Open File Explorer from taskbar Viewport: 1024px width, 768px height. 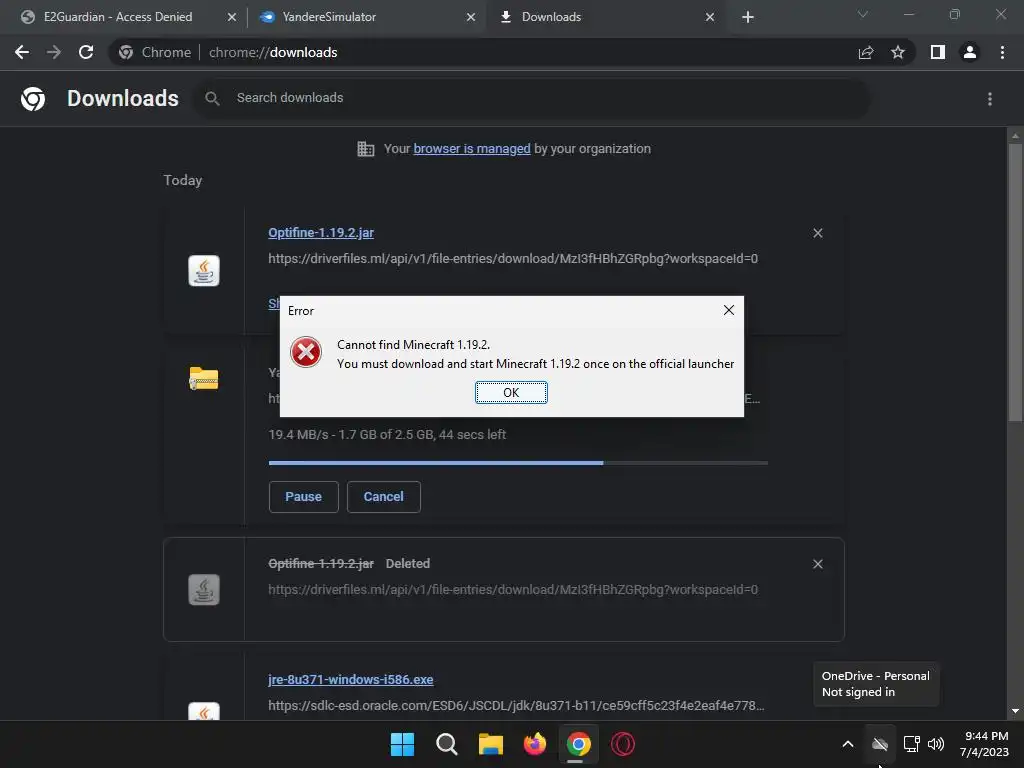coord(490,744)
